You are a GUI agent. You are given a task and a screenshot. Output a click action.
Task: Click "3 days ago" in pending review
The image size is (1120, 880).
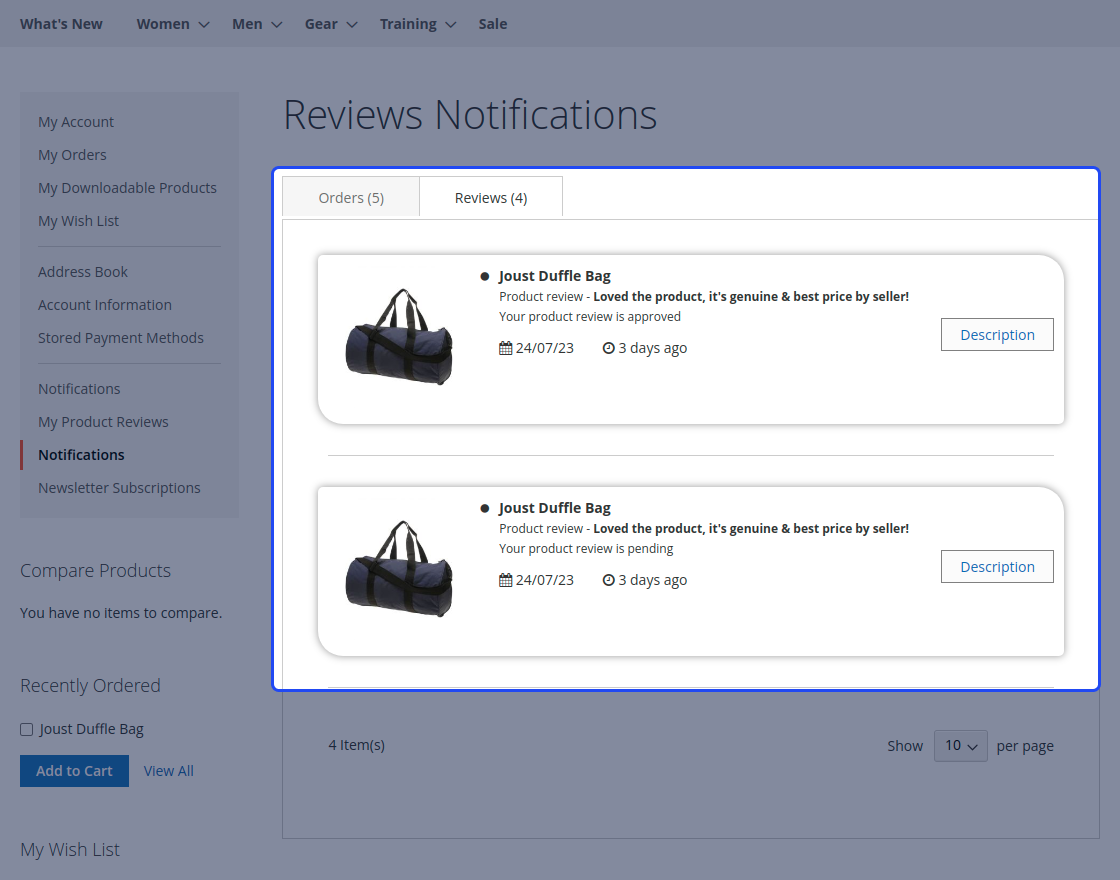click(x=653, y=580)
